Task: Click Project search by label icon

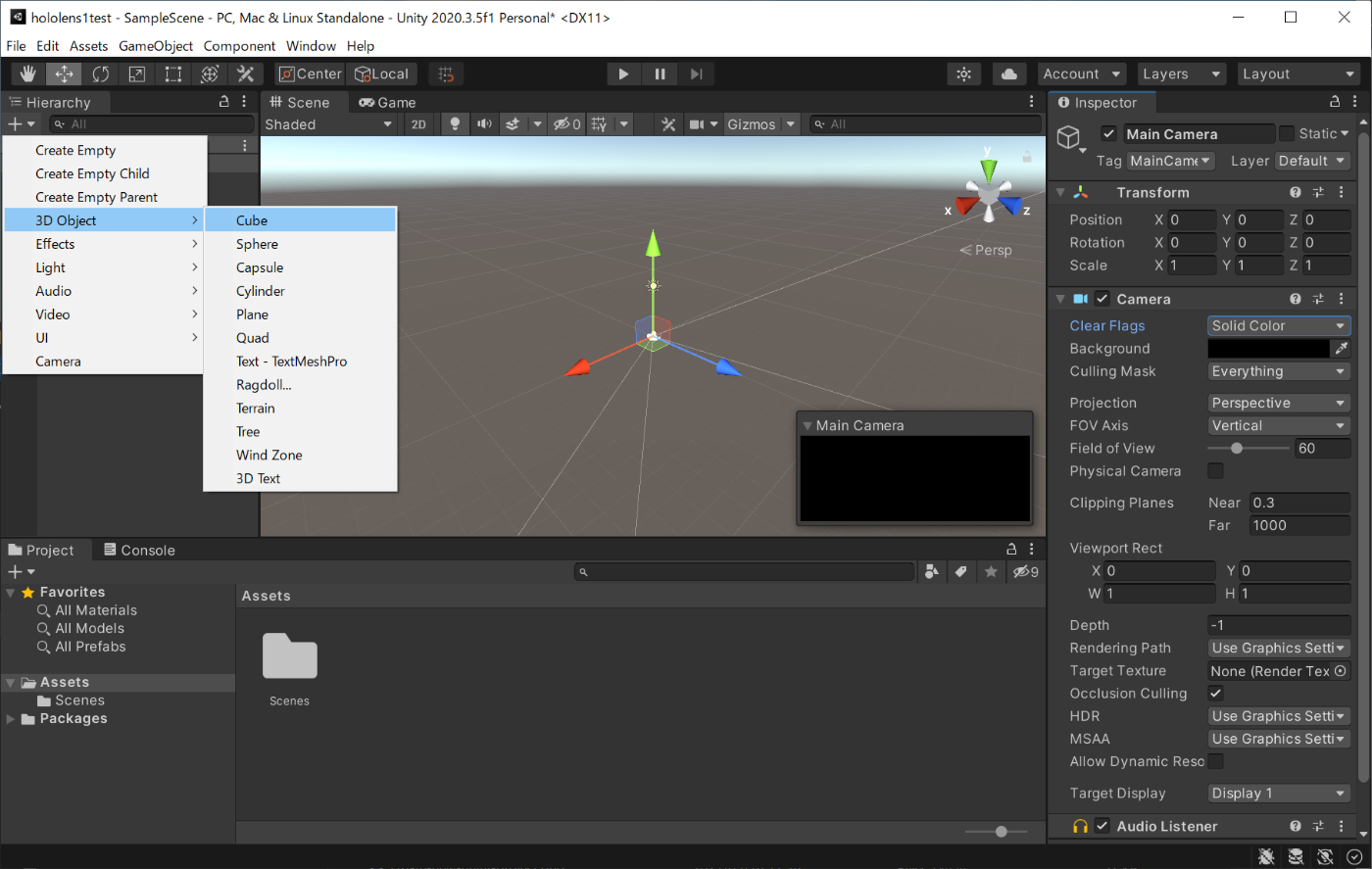Action: [961, 571]
